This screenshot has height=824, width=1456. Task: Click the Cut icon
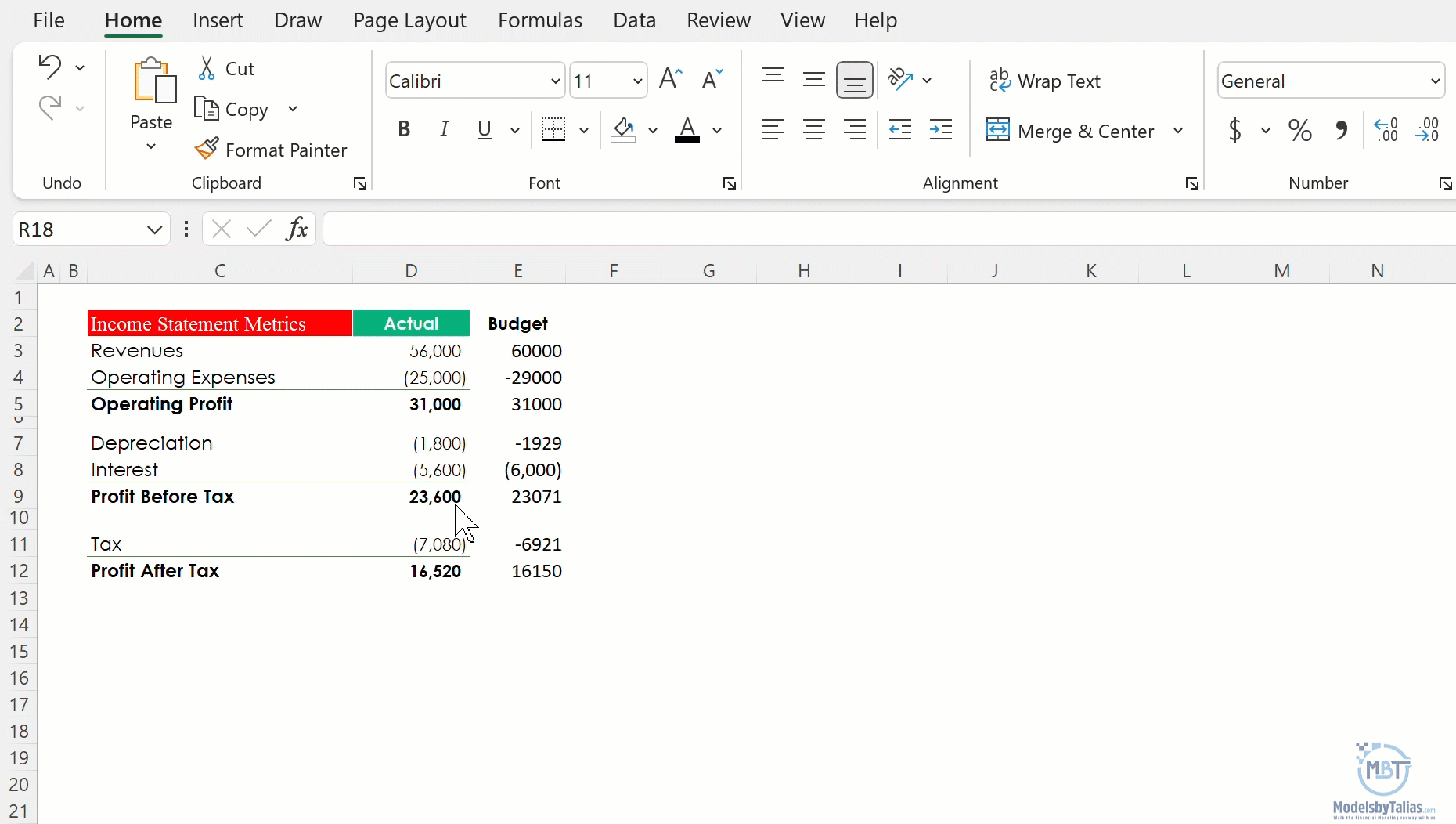[x=207, y=68]
